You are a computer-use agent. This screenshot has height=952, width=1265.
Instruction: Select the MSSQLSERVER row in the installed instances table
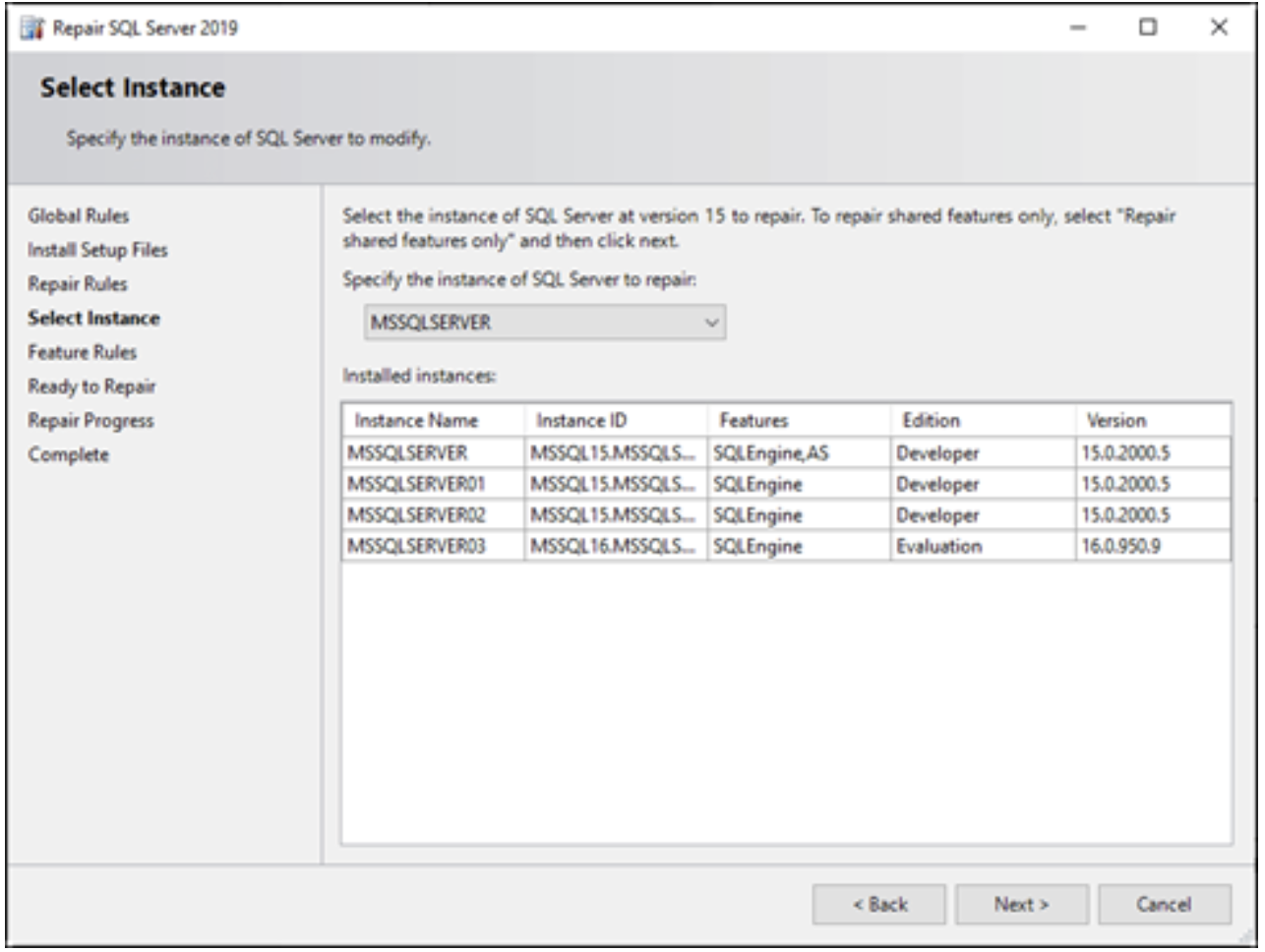(x=786, y=453)
